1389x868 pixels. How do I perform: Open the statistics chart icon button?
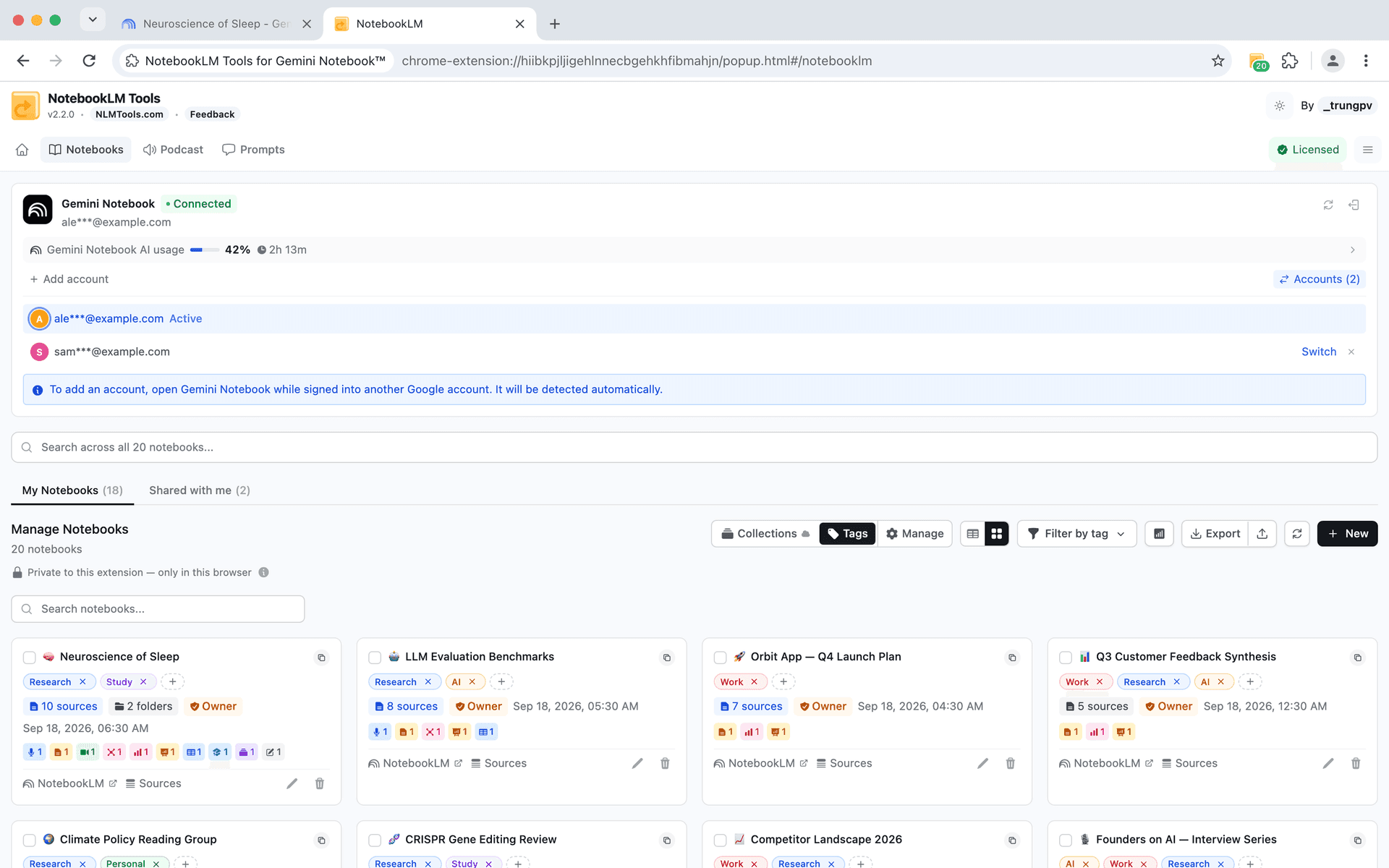pyautogui.click(x=1159, y=534)
